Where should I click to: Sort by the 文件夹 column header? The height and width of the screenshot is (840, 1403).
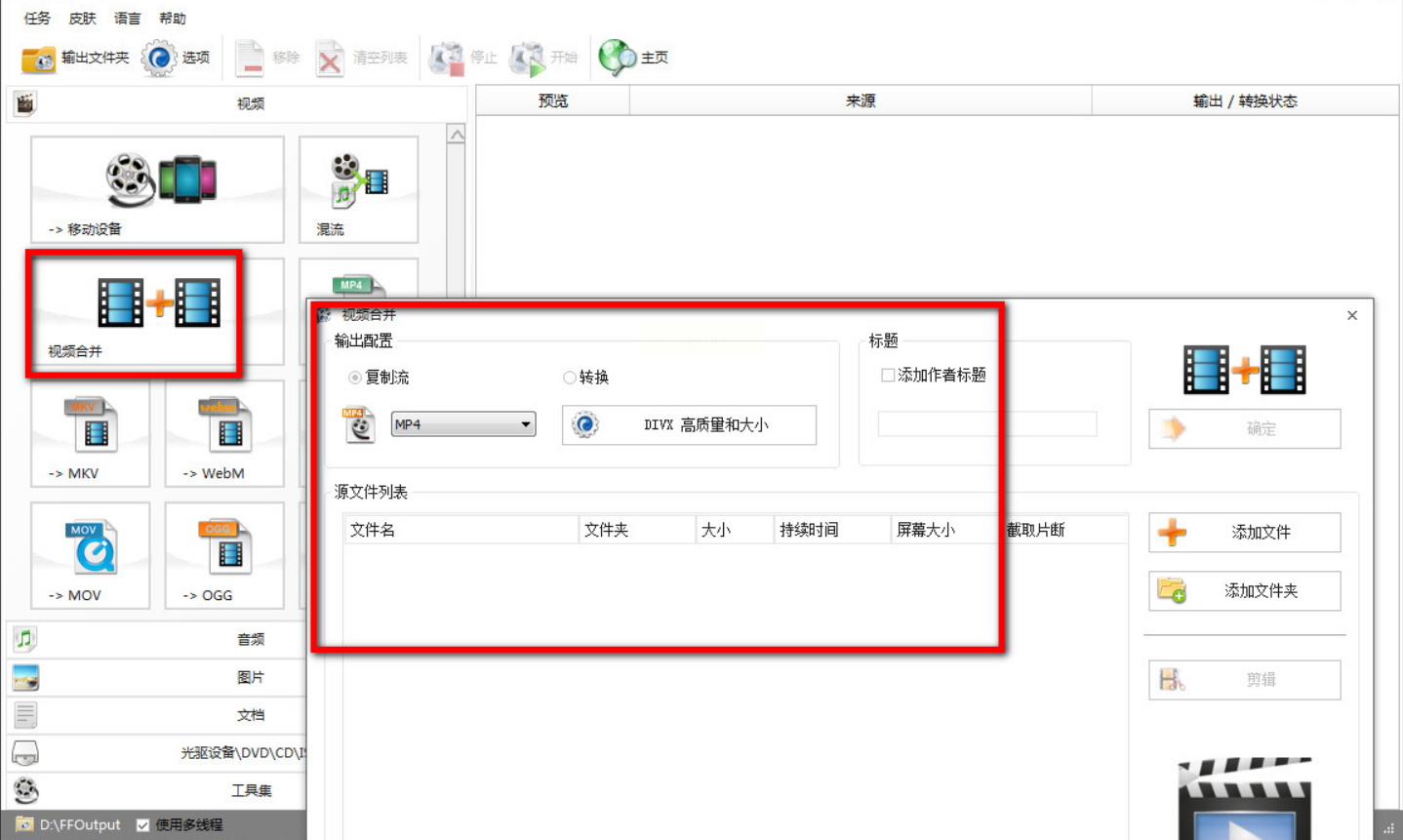(637, 530)
